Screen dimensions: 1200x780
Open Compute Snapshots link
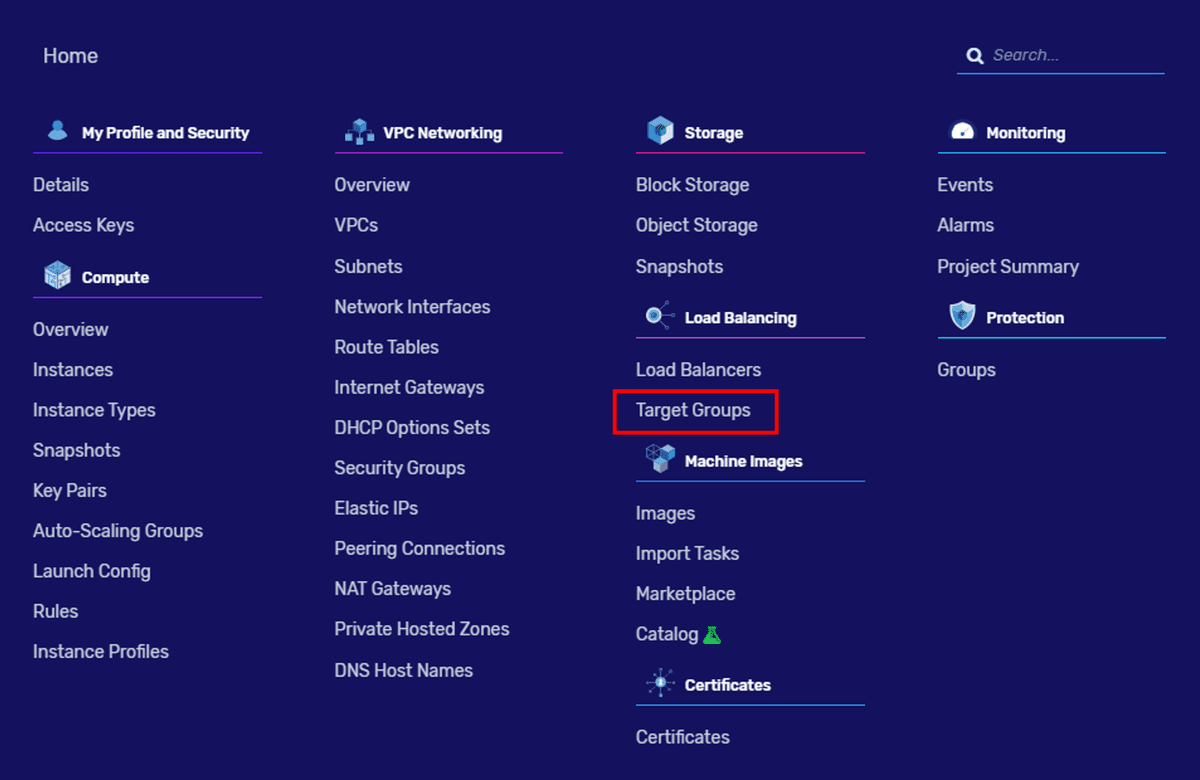76,451
